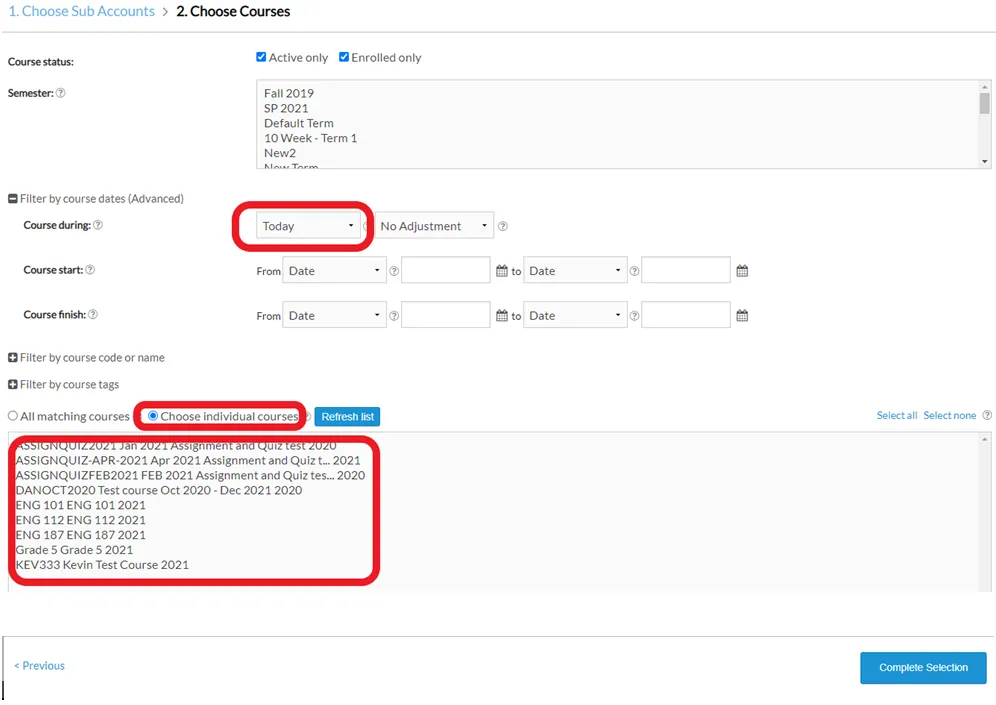Image resolution: width=996 pixels, height=705 pixels.
Task: Open help beside Course start From dropdown
Action: click(394, 271)
